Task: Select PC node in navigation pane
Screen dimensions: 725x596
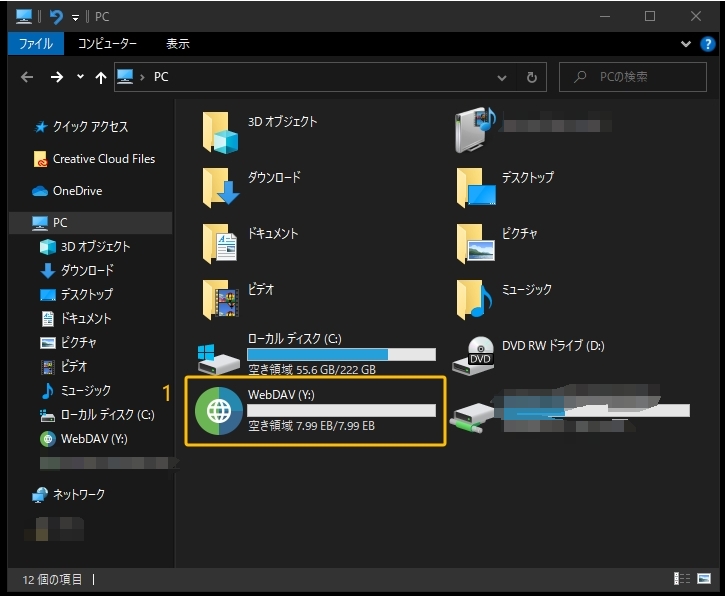Action: 91,223
